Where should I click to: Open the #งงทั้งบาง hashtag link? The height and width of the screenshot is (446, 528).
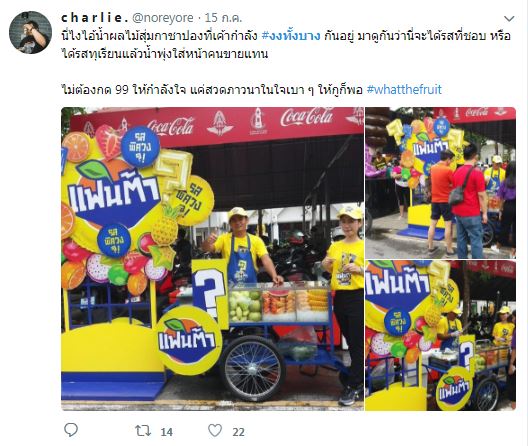coord(291,36)
